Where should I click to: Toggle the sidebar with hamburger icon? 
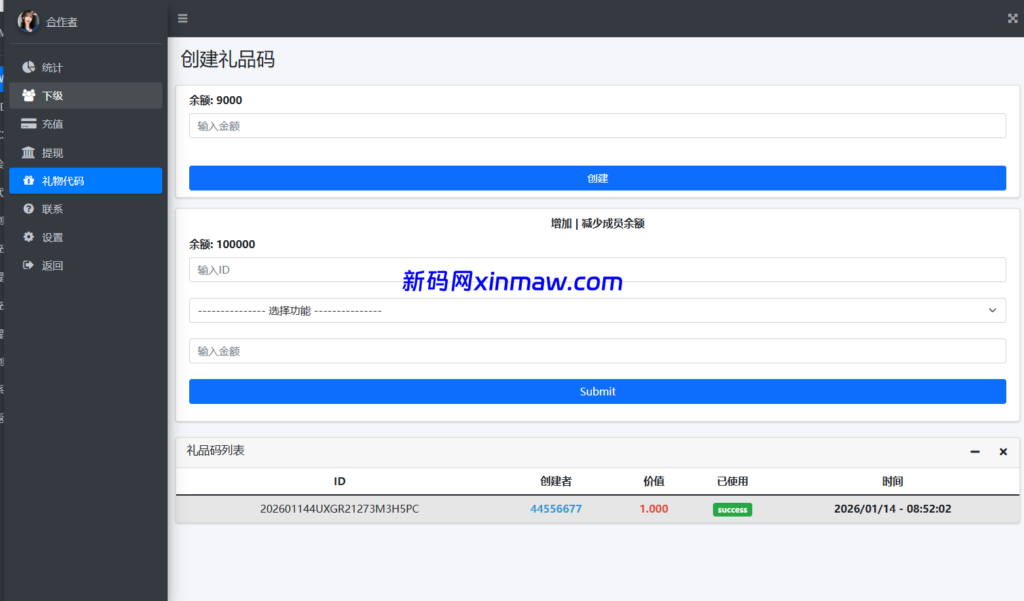182,17
